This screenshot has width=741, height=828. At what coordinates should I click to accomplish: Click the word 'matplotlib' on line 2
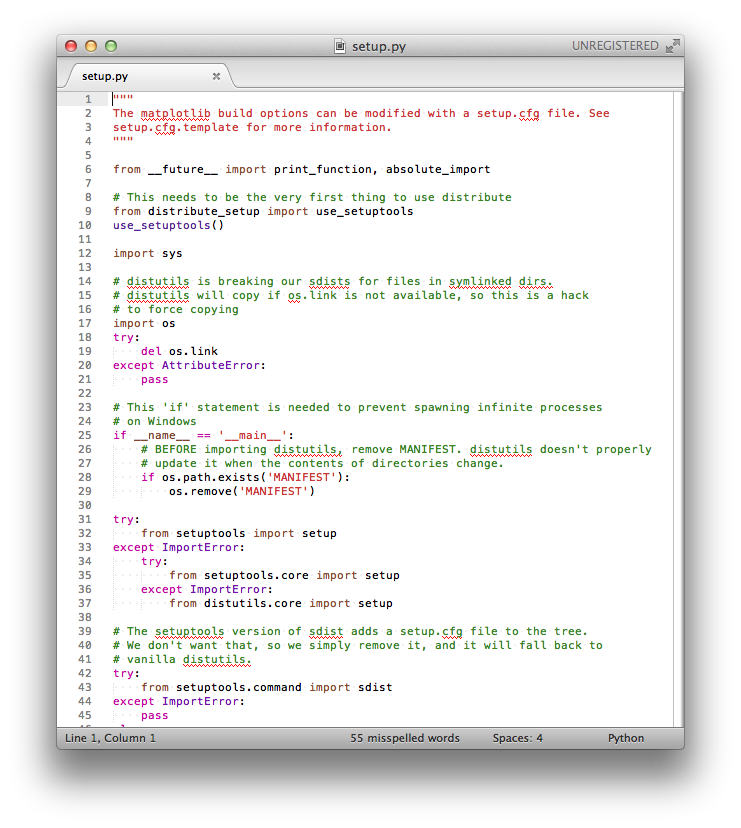tap(175, 114)
